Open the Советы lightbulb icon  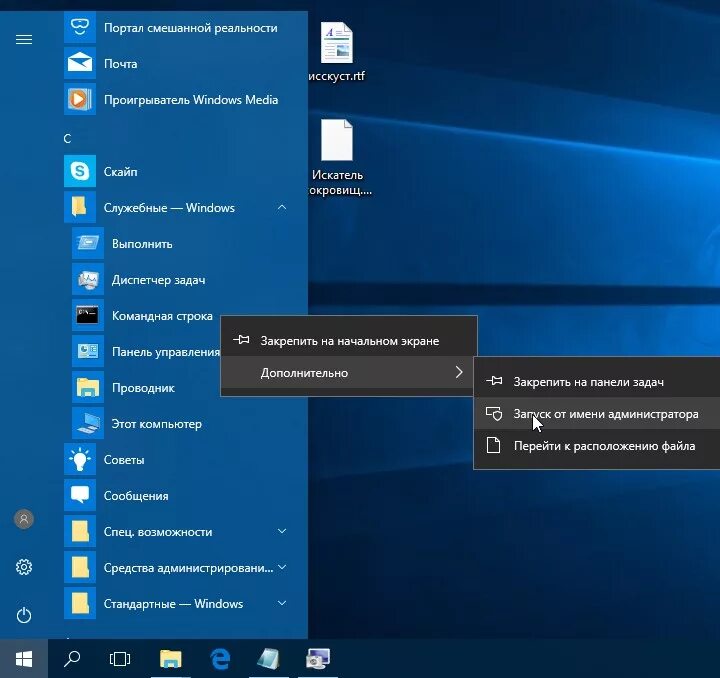click(80, 459)
